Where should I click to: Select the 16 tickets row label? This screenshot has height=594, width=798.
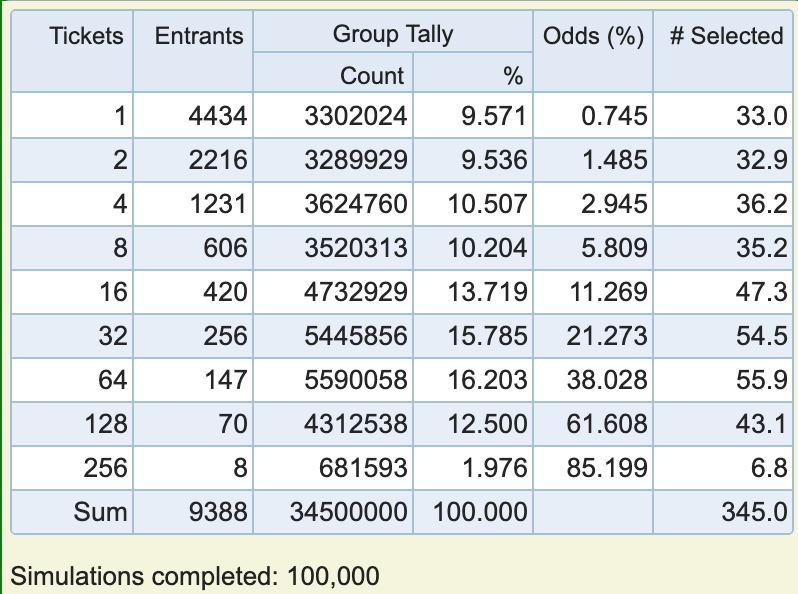pos(113,292)
